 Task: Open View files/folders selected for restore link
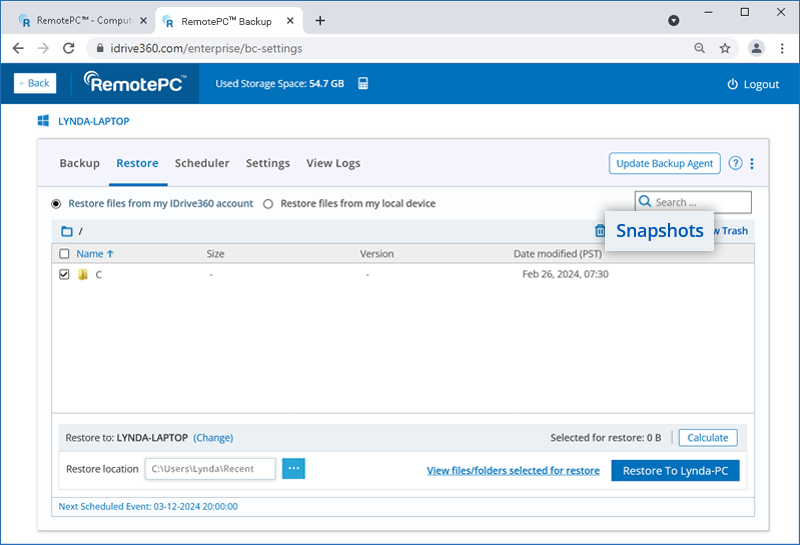[x=513, y=470]
